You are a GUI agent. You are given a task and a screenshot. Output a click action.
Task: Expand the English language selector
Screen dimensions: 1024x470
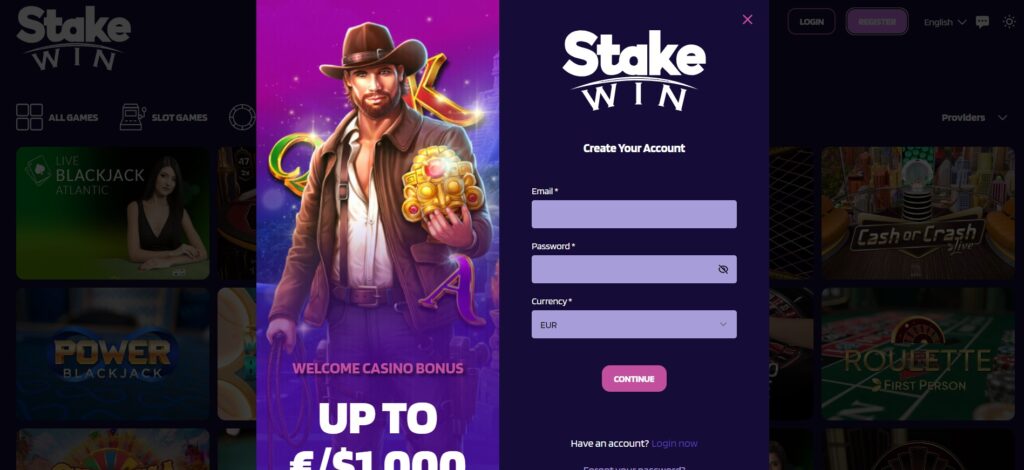point(944,22)
